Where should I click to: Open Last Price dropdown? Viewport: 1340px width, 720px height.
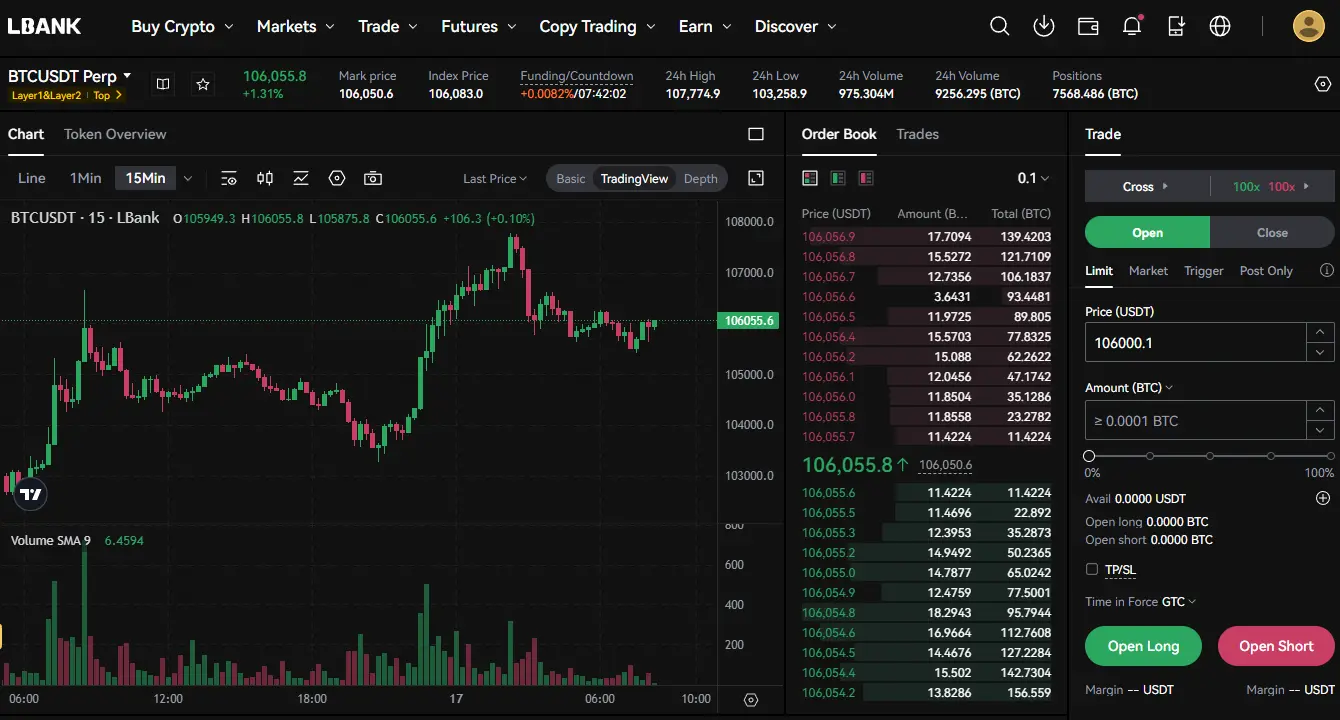click(496, 178)
